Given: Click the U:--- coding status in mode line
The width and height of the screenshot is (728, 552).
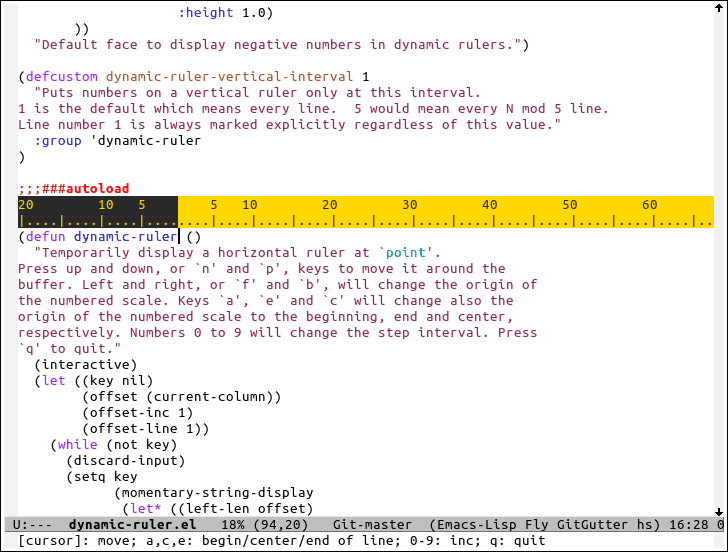Looking at the screenshot, I should click(32, 525).
